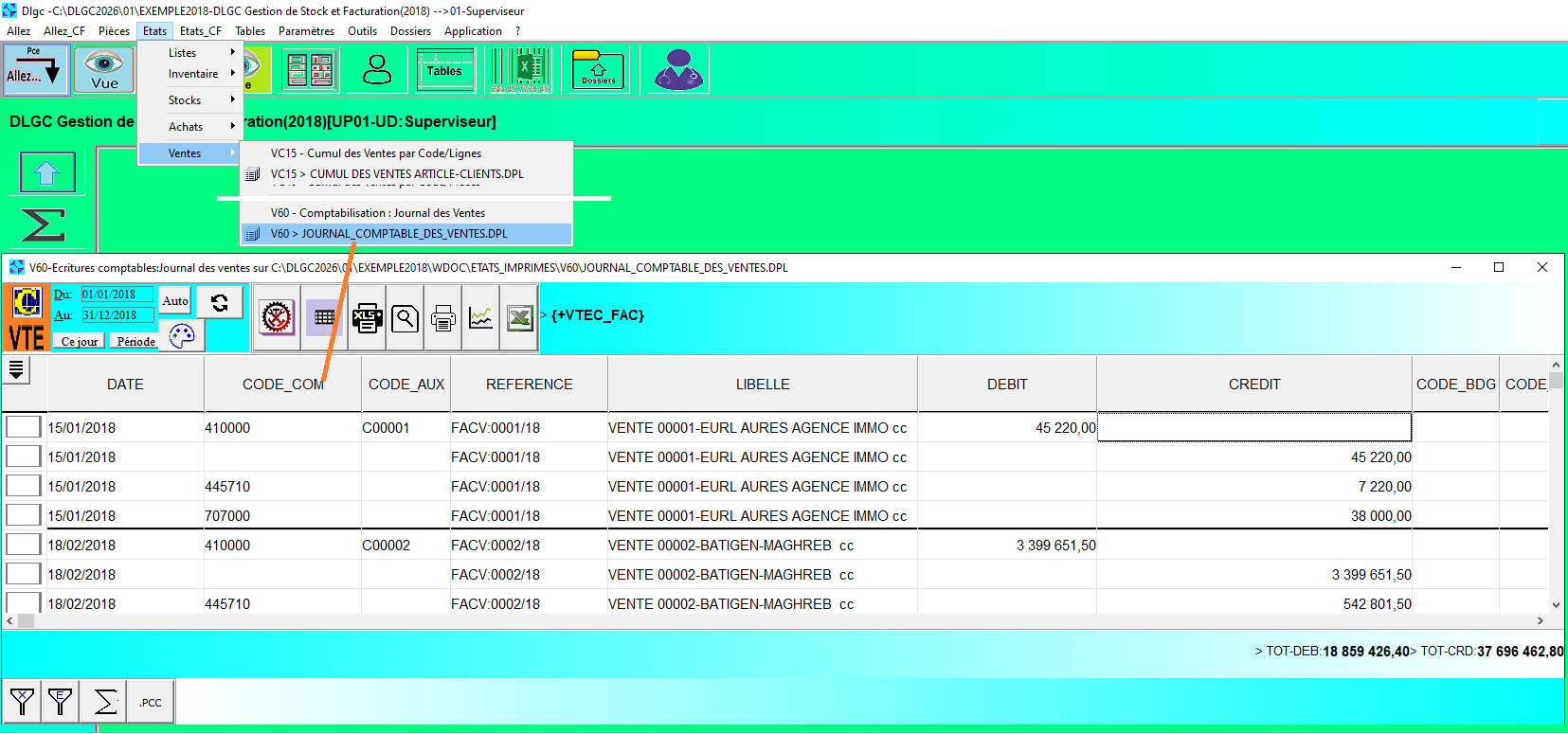This screenshot has height=734, width=1568.
Task: Open the print preview magnifier icon
Action: pyautogui.click(x=405, y=318)
